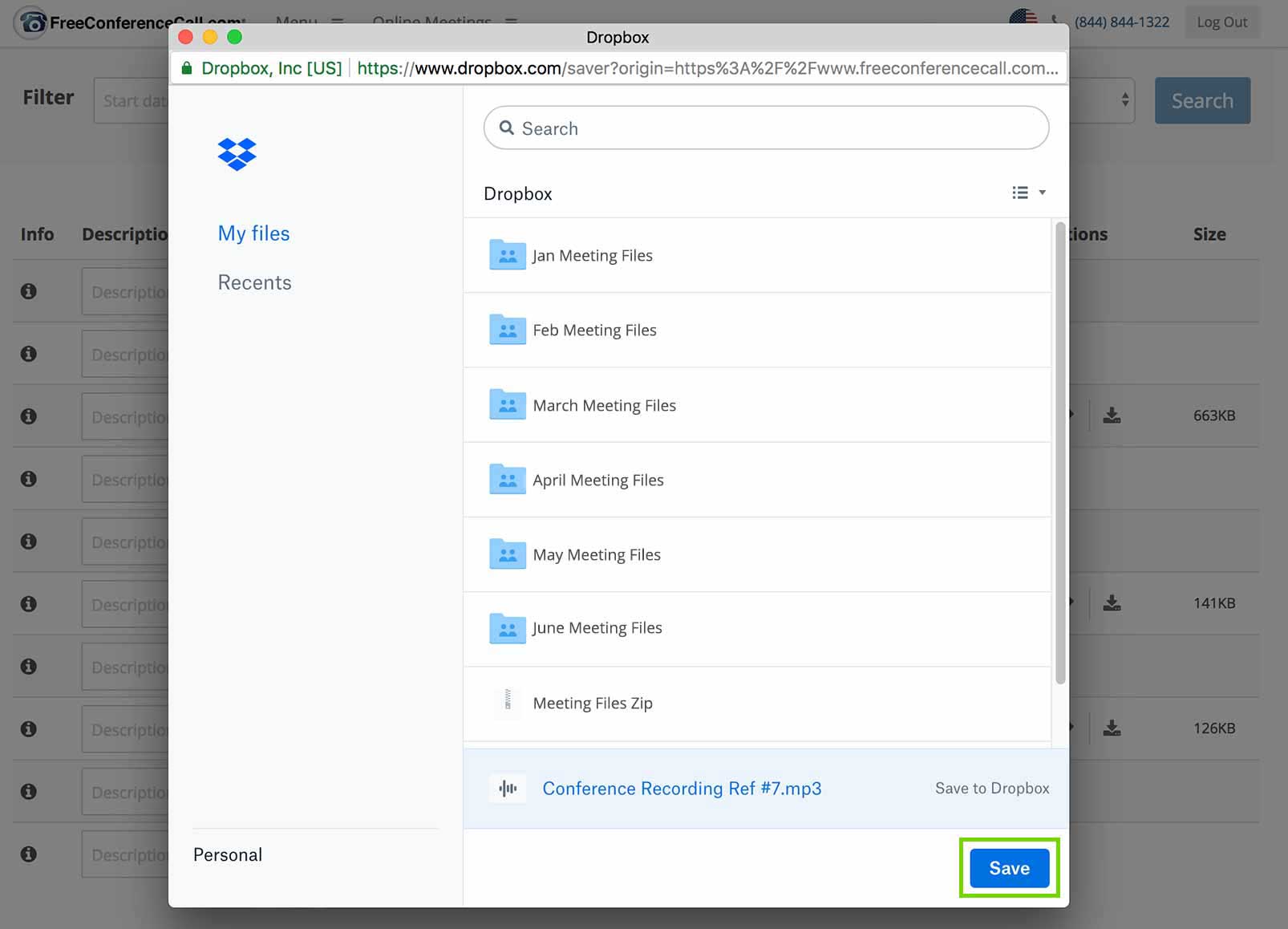Select the June Meeting Files folder icon
The height and width of the screenshot is (929, 1288).
[x=507, y=629]
